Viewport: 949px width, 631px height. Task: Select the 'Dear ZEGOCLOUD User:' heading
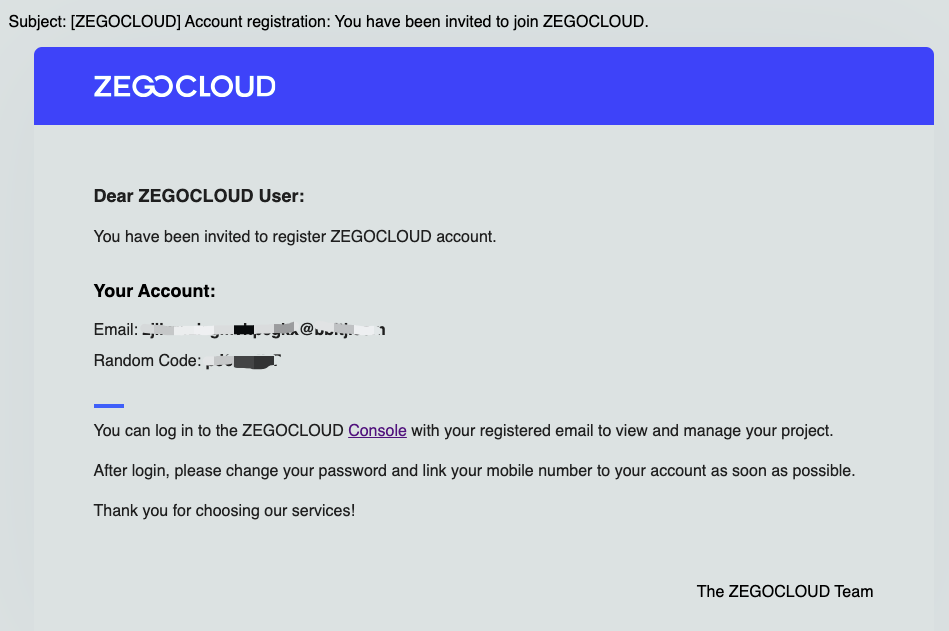(198, 196)
